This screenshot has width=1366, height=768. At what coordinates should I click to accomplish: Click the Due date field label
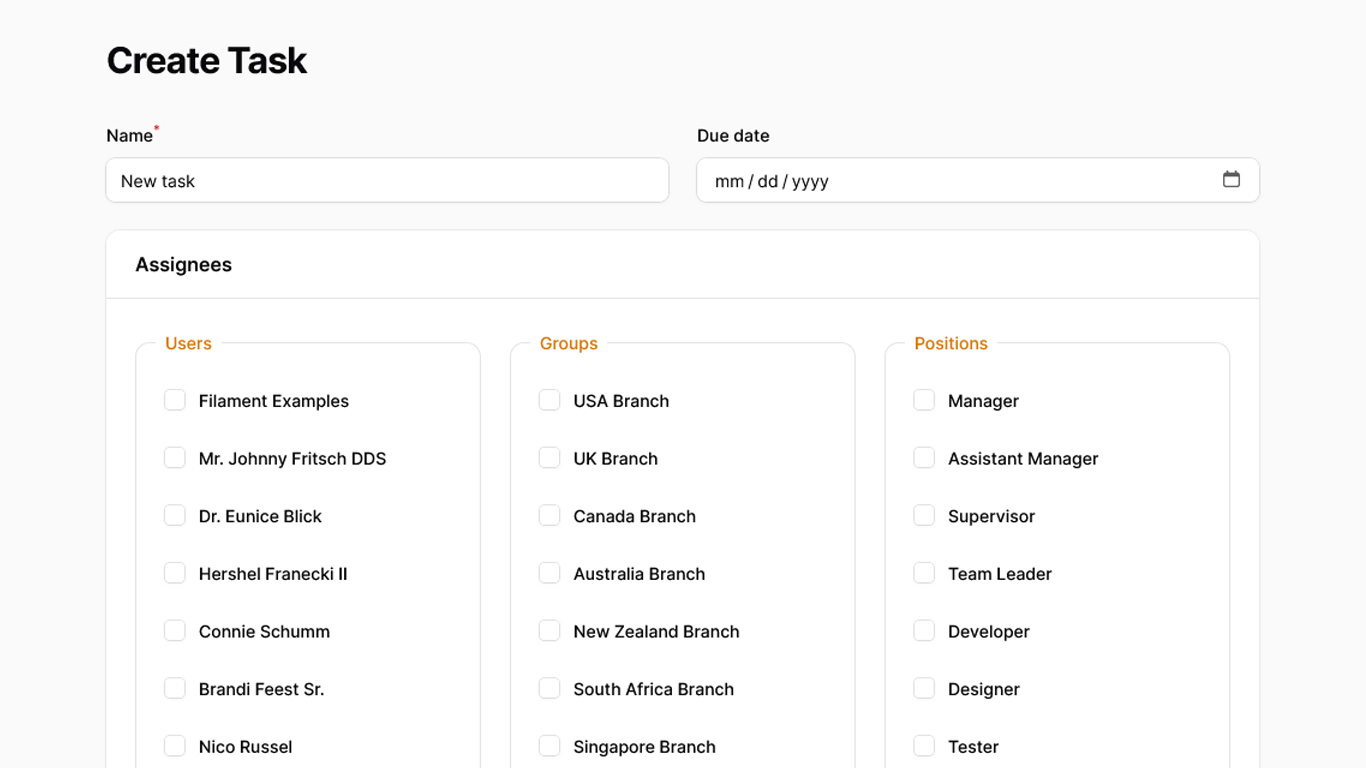click(733, 135)
